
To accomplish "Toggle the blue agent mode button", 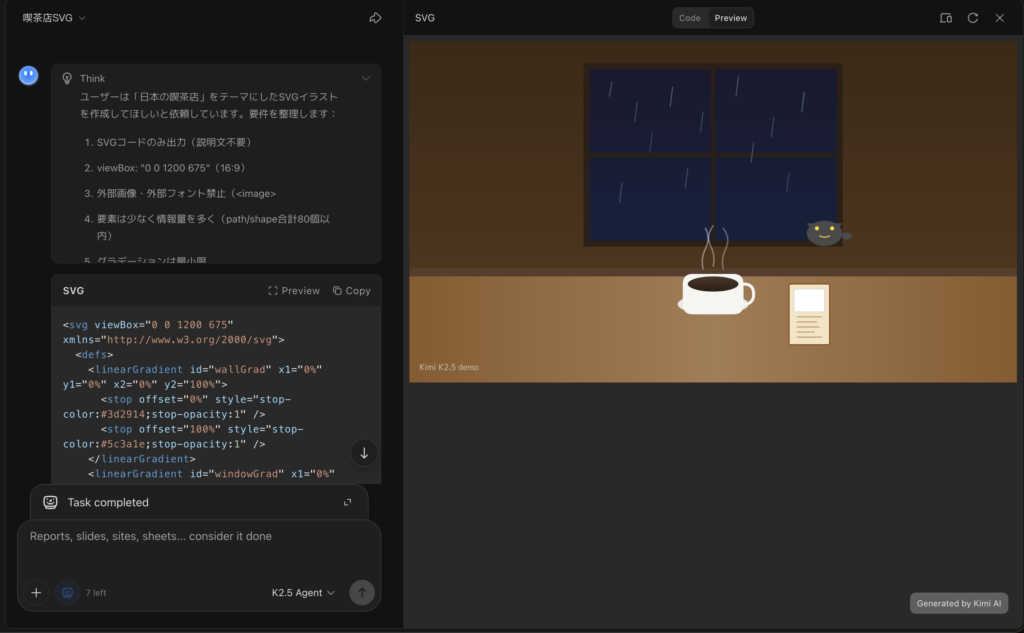I will point(67,593).
